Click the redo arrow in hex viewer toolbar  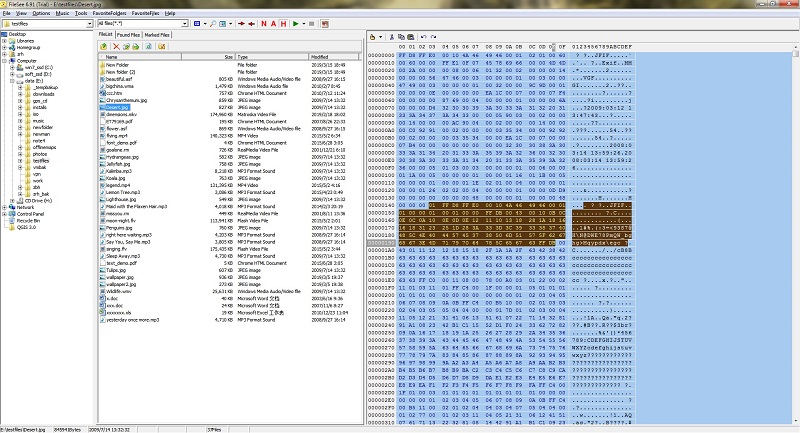click(434, 37)
